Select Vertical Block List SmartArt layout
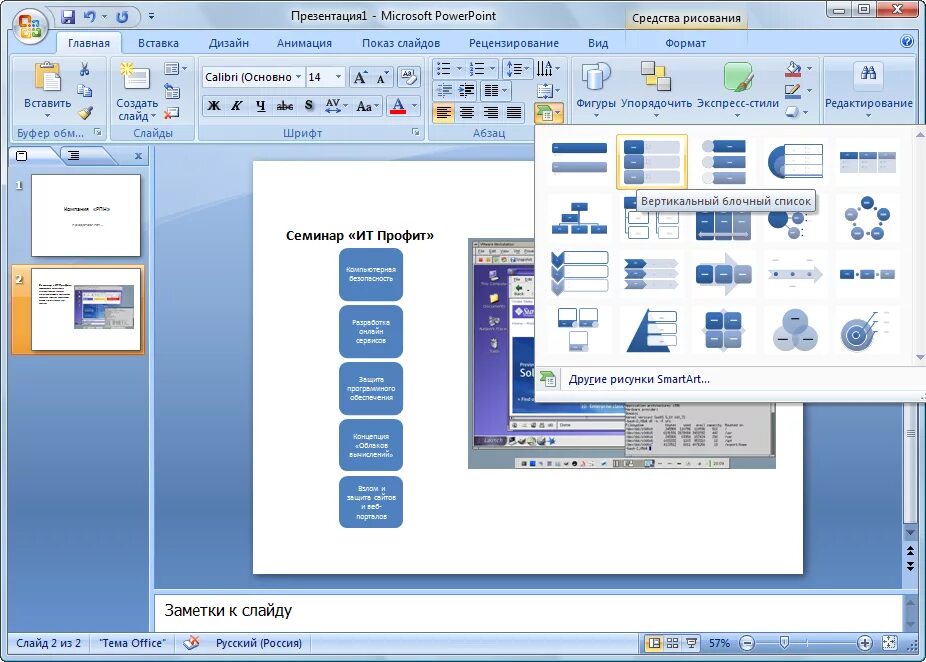The image size is (926, 662). (651, 162)
